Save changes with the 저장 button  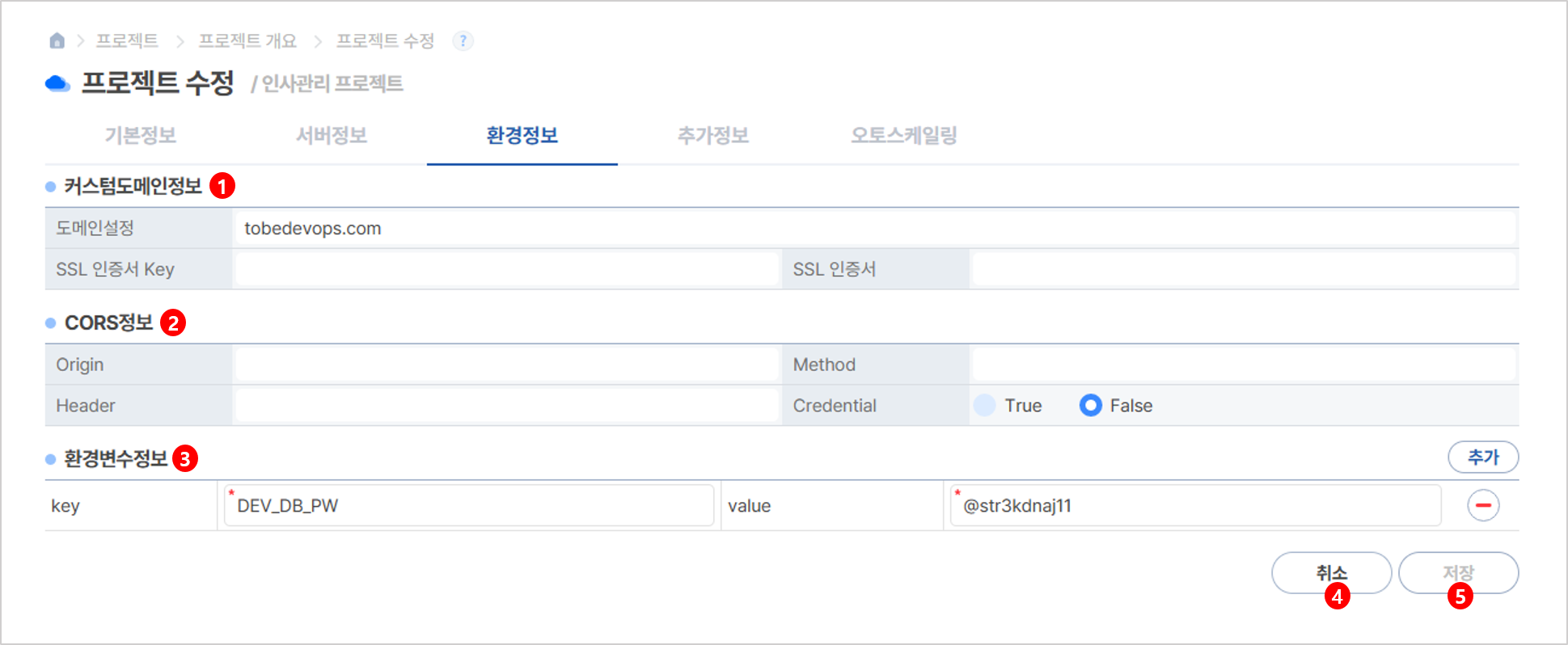tap(1459, 573)
